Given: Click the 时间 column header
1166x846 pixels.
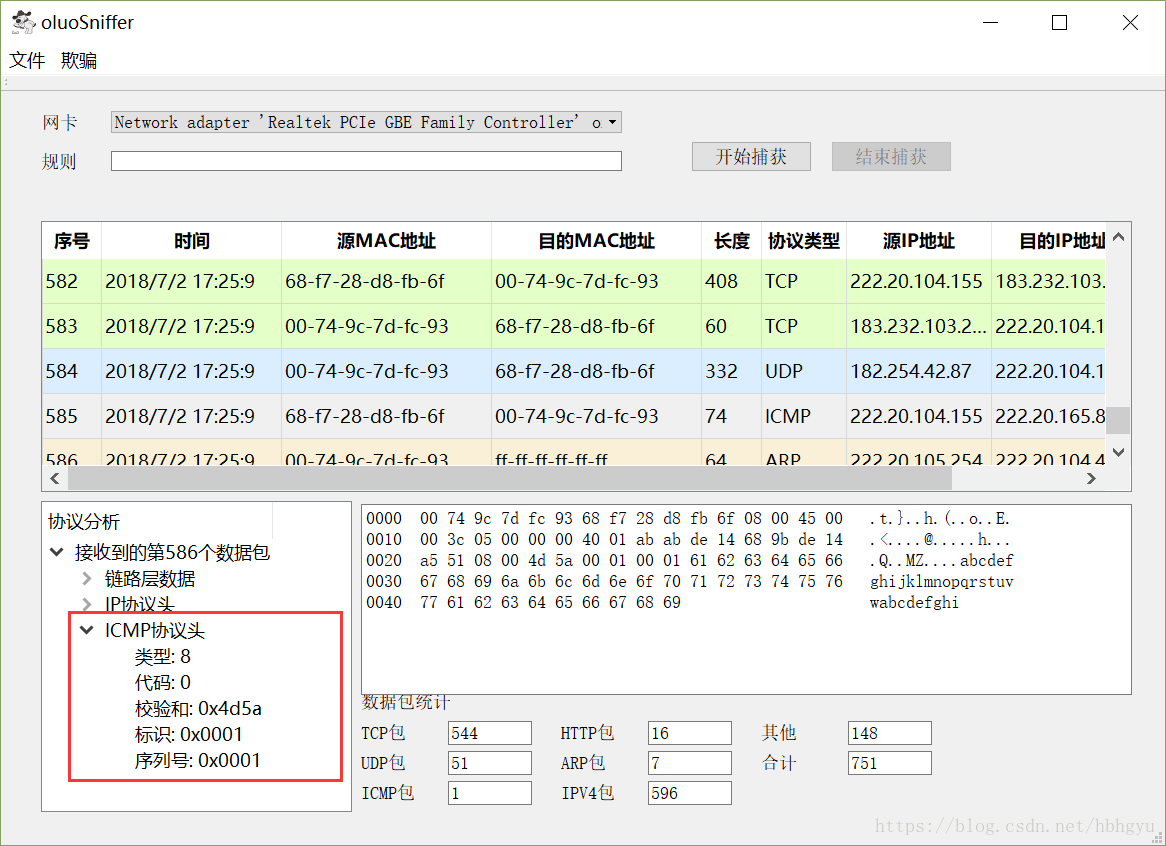Looking at the screenshot, I should point(192,241).
